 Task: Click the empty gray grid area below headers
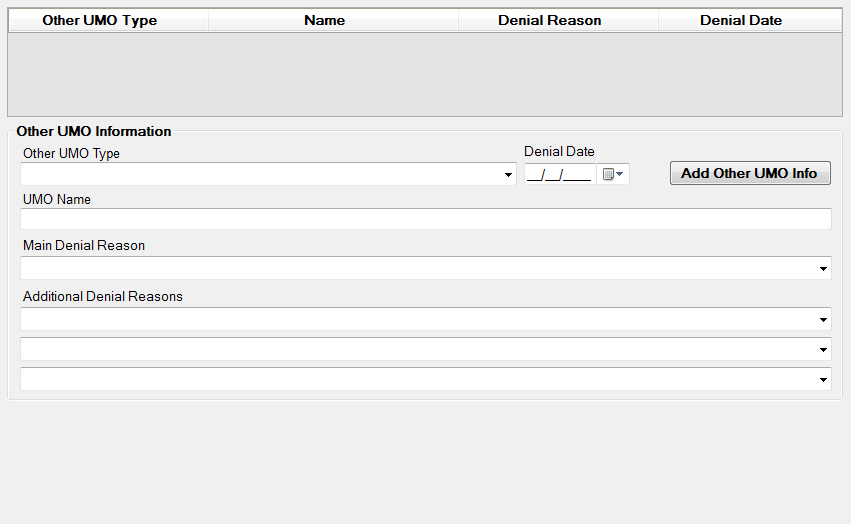coord(425,75)
